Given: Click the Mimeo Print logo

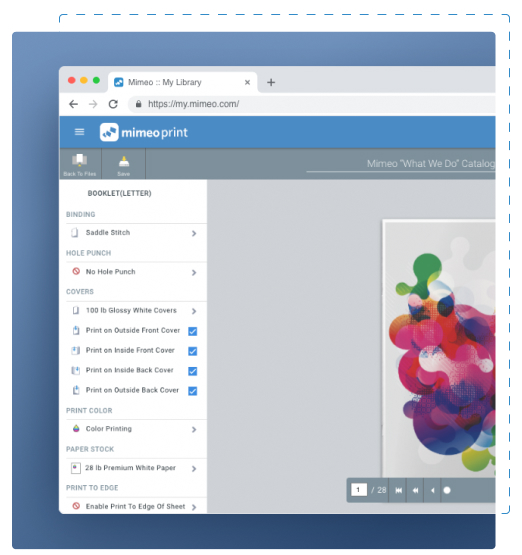Looking at the screenshot, I should pos(143,132).
